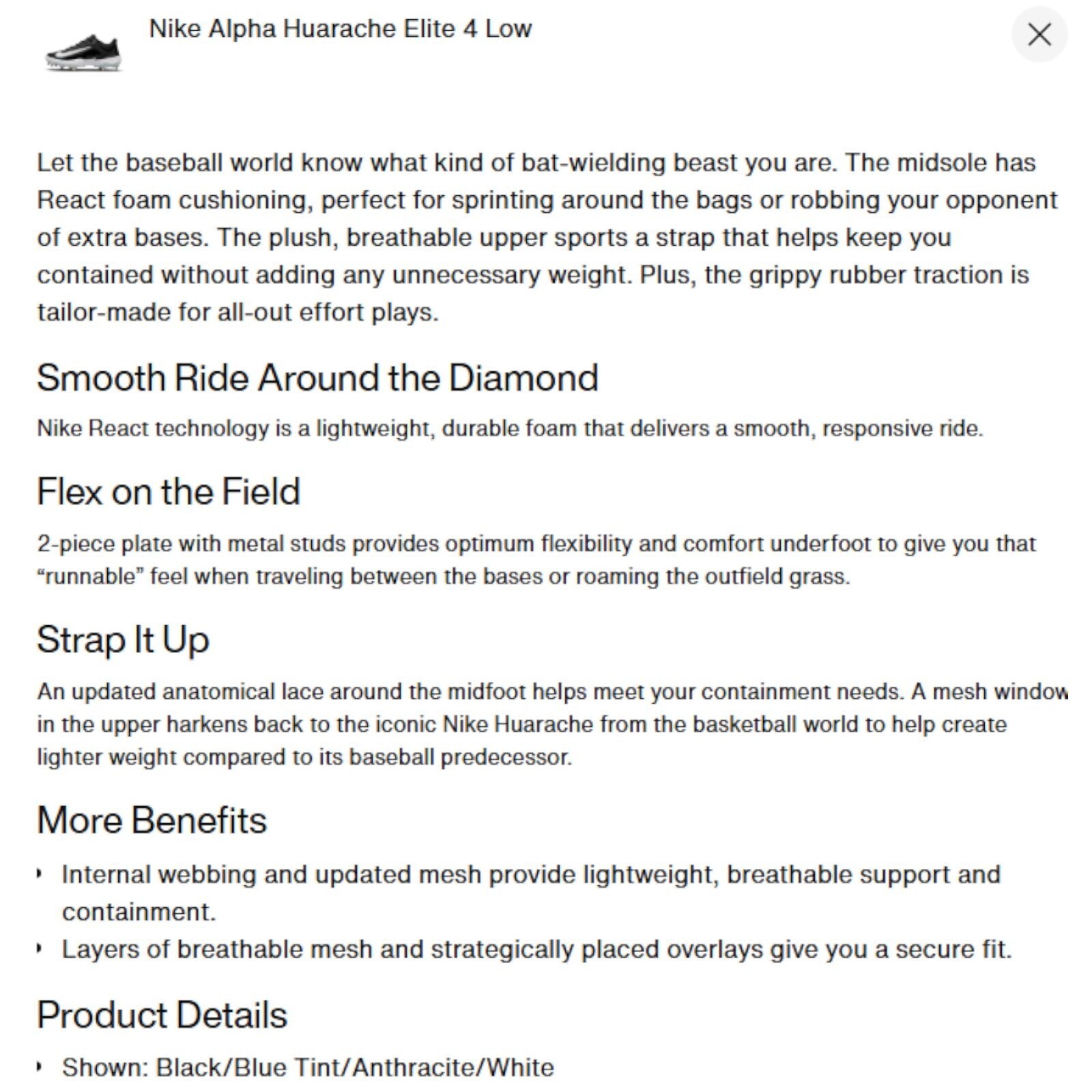Screen dimensions: 1092x1092
Task: Click the 'runnable' feel sentence line
Action: point(444,577)
